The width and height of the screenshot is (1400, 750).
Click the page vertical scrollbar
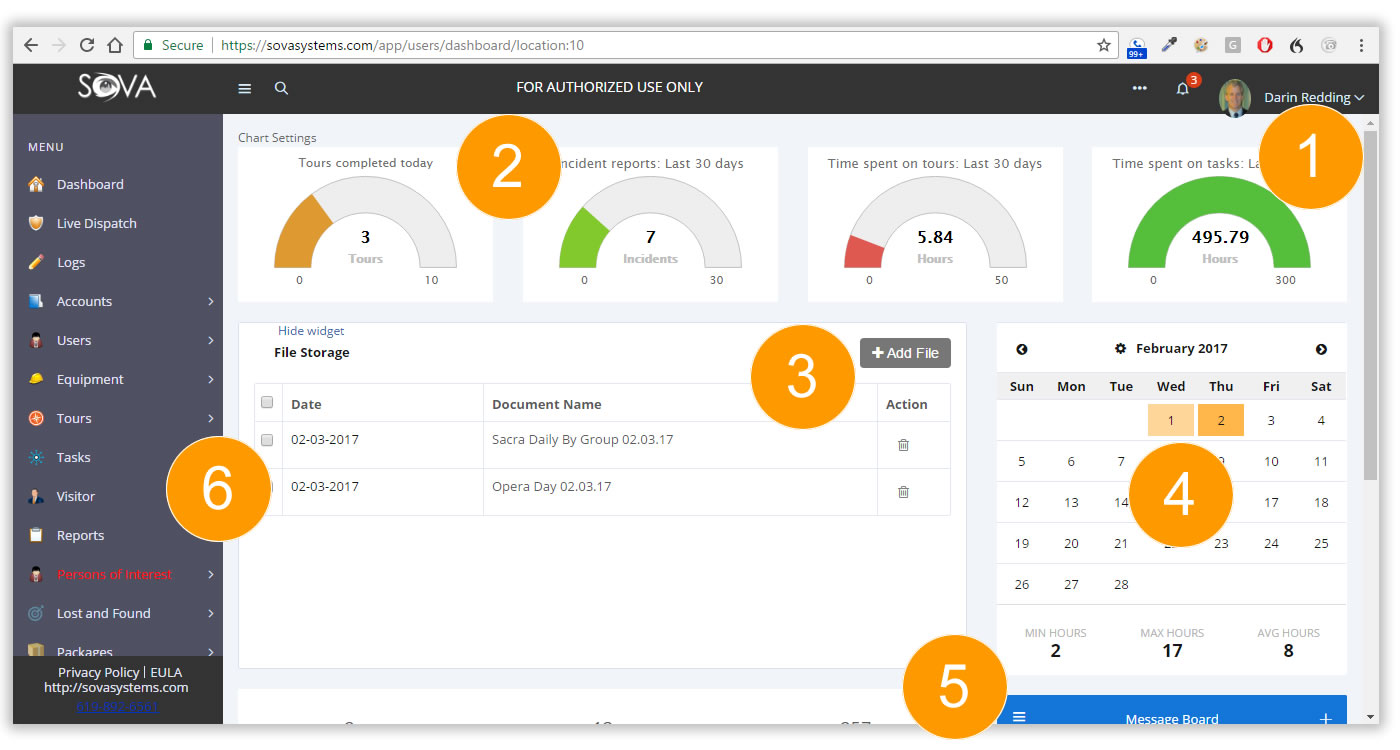click(x=1372, y=300)
